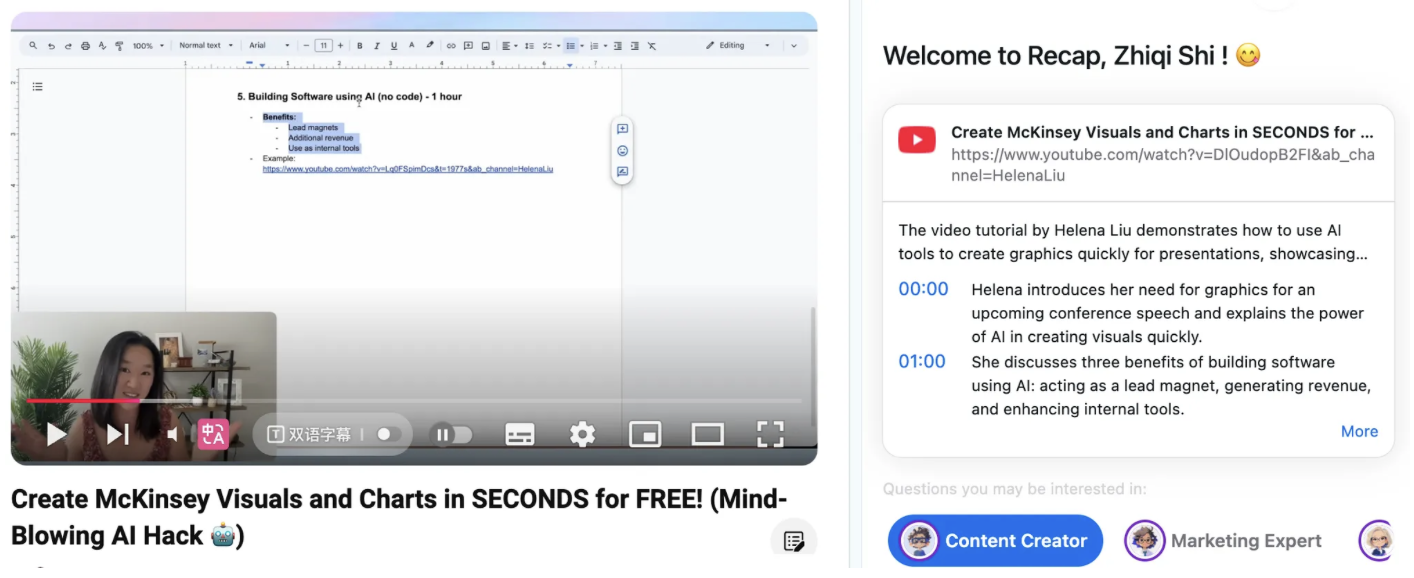1414x578 pixels.
Task: Click the Play button in video player
Action: point(57,434)
